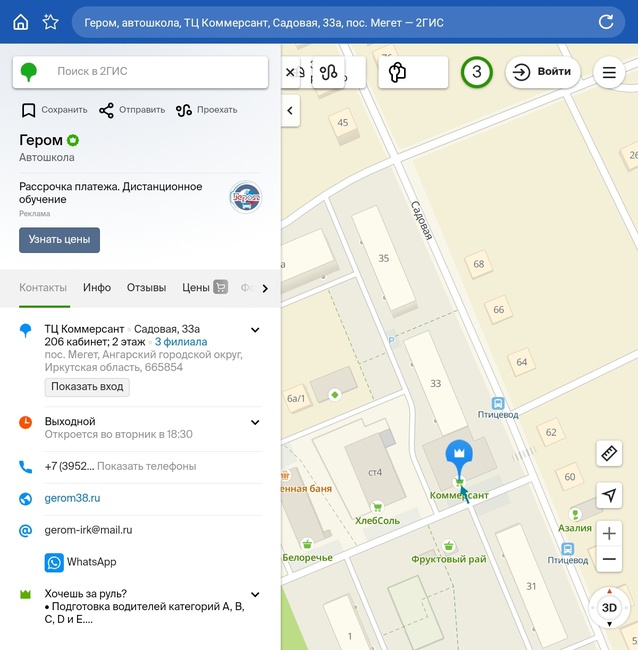Click building number 68 on map
This screenshot has width=638, height=650.
click(x=478, y=264)
